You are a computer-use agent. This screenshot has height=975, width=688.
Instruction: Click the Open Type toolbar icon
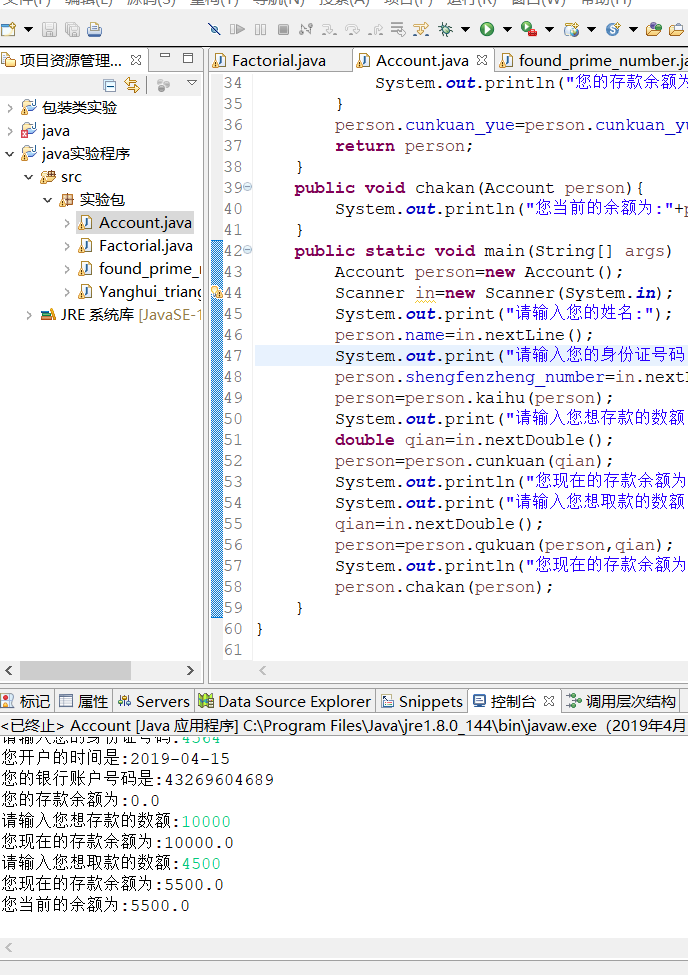click(654, 29)
